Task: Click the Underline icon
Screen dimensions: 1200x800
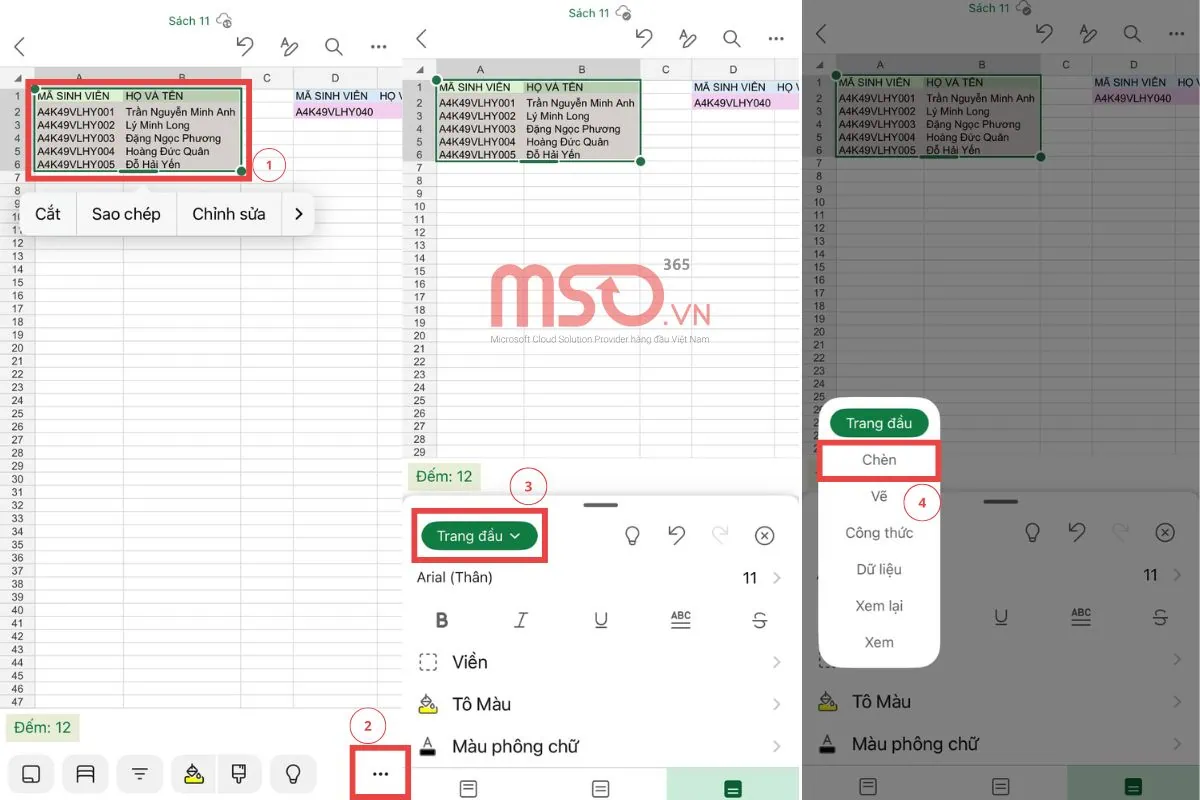Action: point(601,619)
